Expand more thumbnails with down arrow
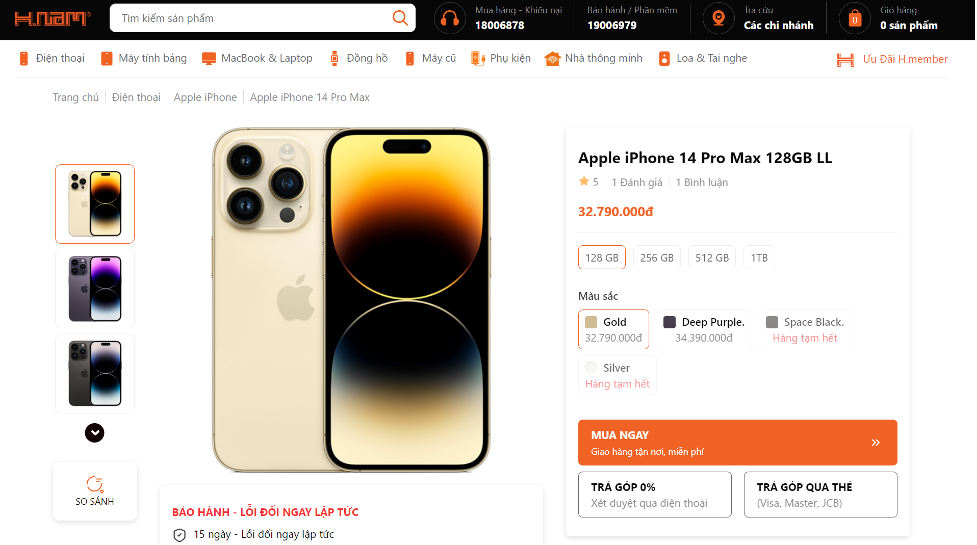This screenshot has width=977, height=545. (95, 433)
